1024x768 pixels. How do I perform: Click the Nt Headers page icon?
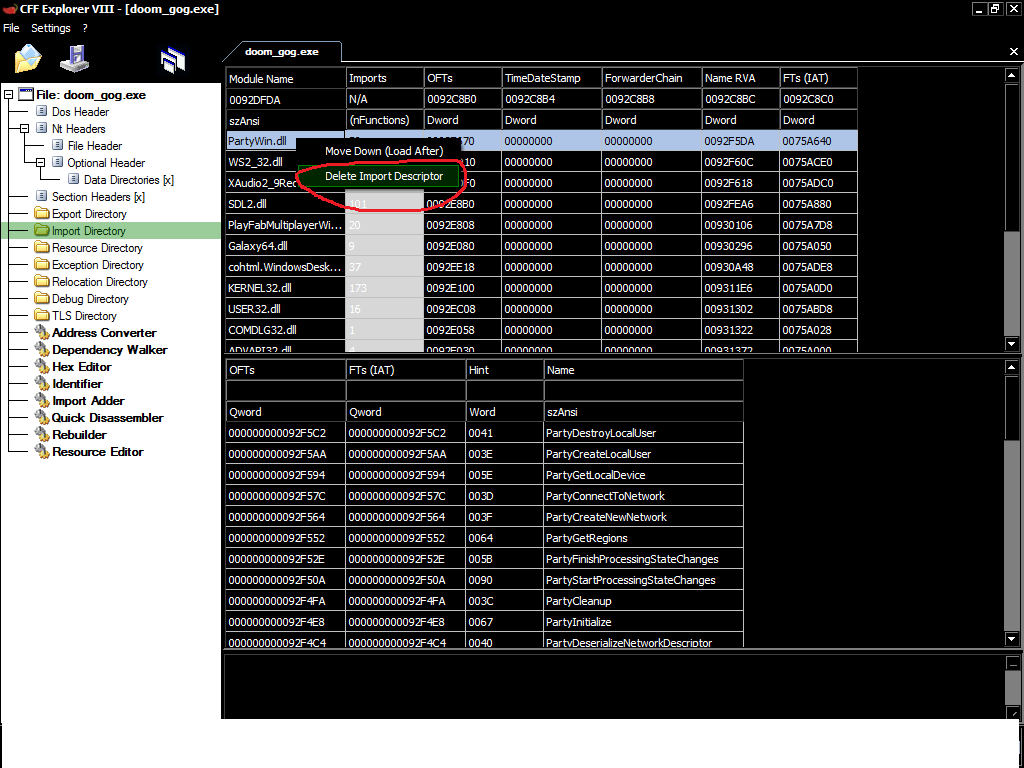(x=42, y=128)
